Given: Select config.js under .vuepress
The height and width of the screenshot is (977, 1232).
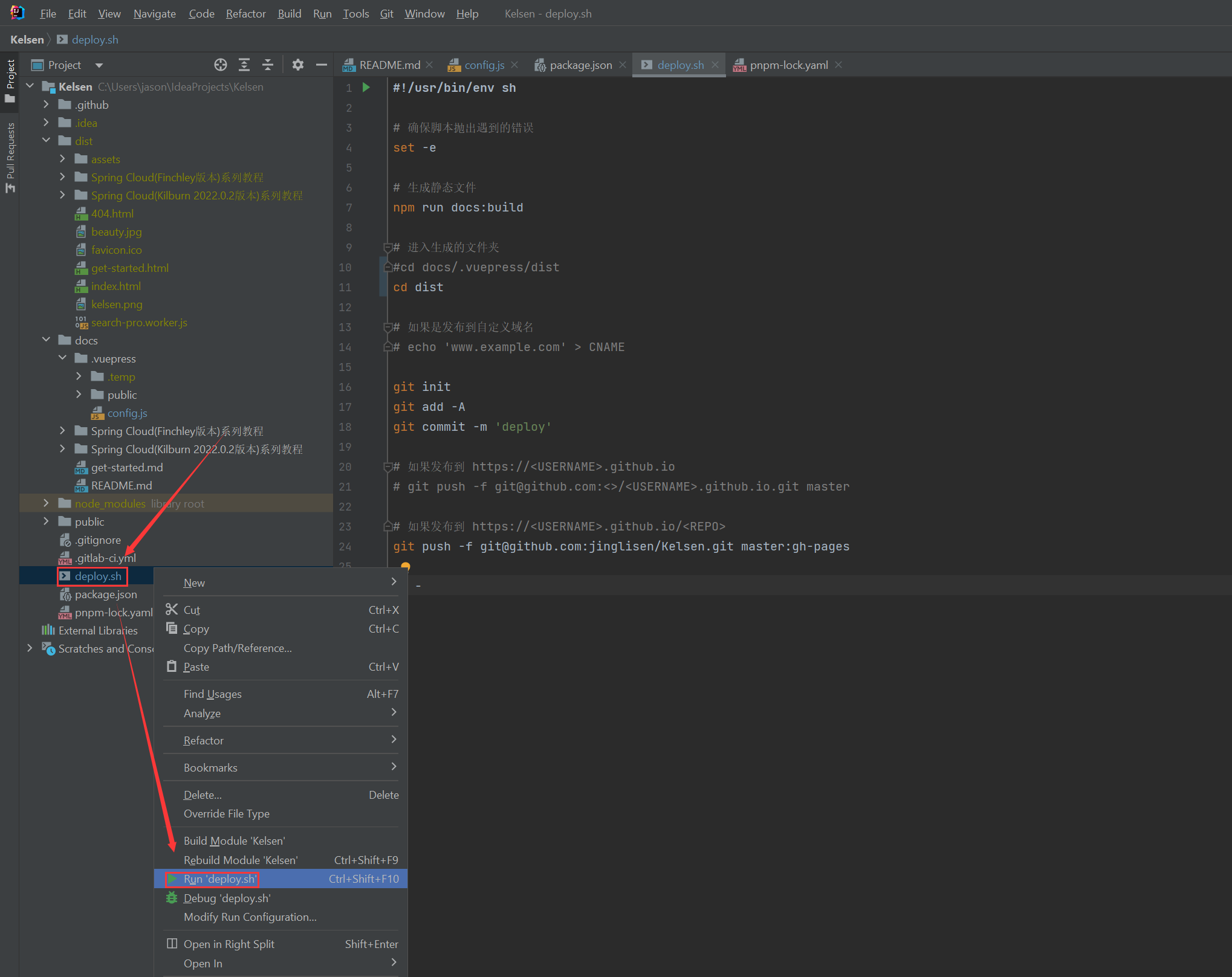Looking at the screenshot, I should [127, 413].
